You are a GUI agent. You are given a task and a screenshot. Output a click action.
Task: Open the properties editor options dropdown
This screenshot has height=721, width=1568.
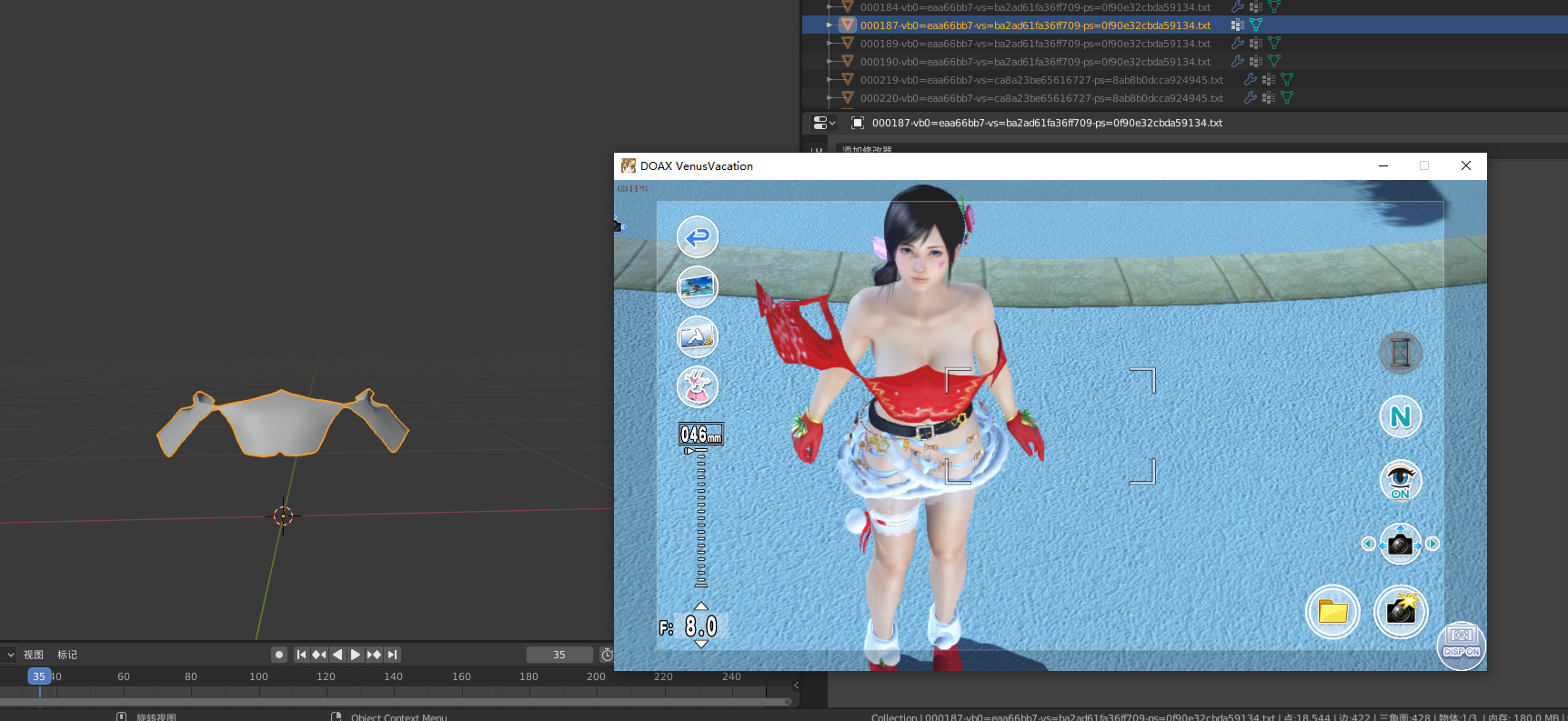pos(824,123)
